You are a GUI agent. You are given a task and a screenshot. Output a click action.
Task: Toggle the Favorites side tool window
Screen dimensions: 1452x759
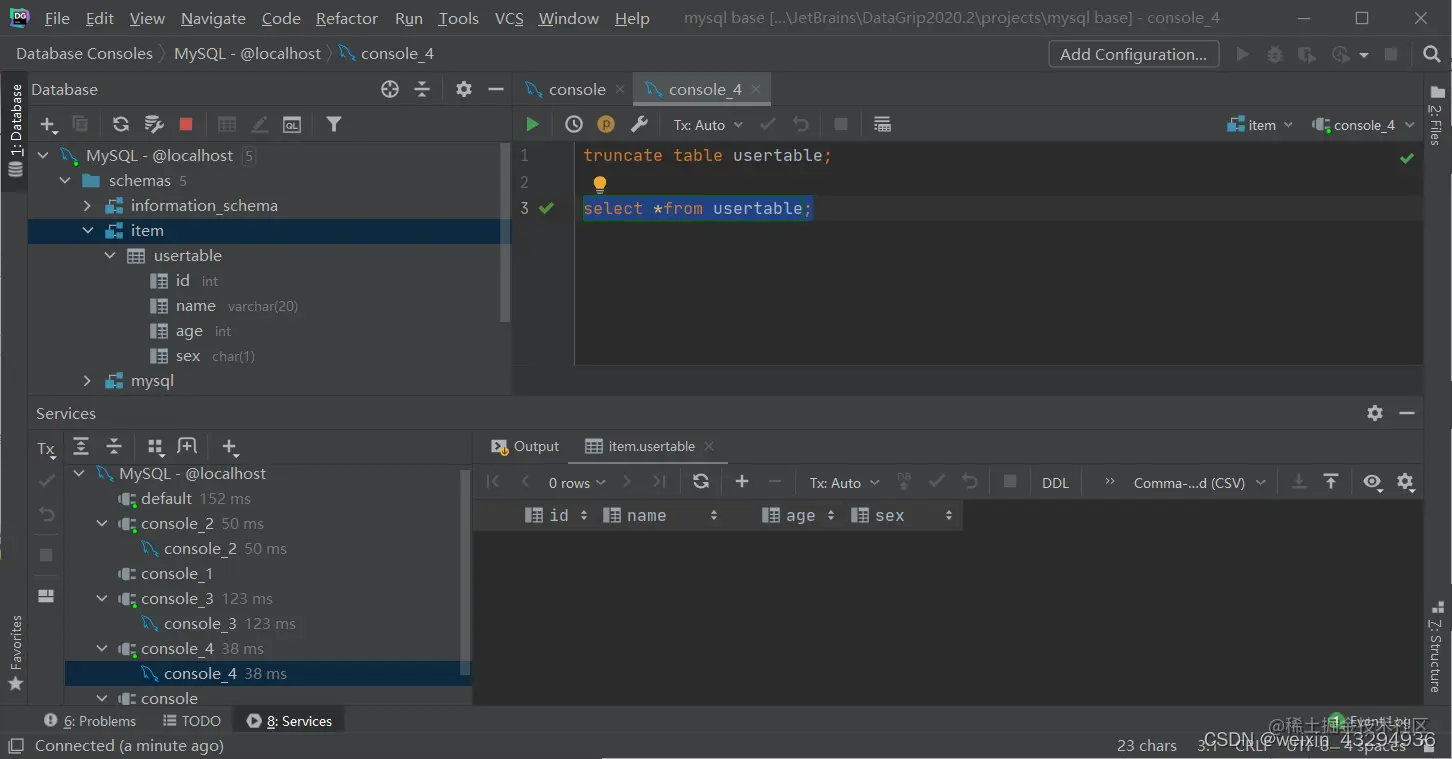(16, 652)
